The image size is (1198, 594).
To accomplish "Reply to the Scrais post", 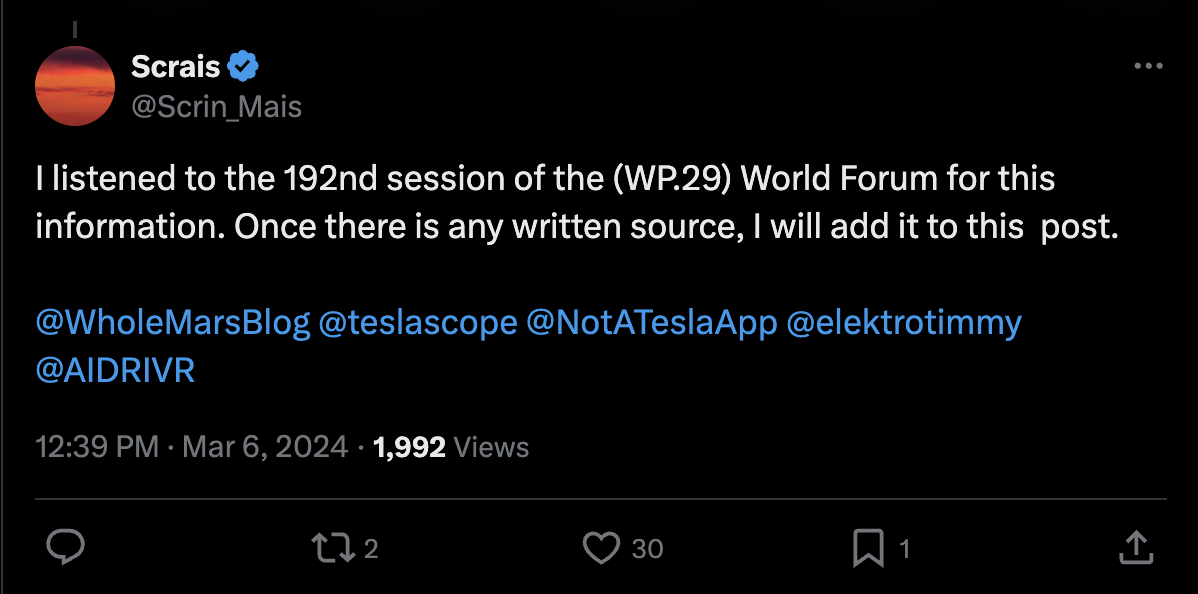I will click(x=66, y=547).
